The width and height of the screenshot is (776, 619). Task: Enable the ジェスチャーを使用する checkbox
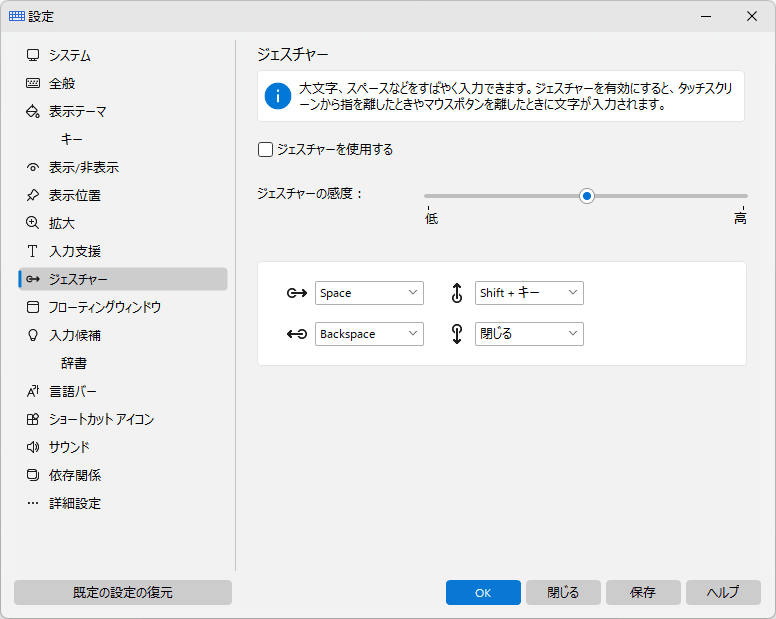coord(265,149)
